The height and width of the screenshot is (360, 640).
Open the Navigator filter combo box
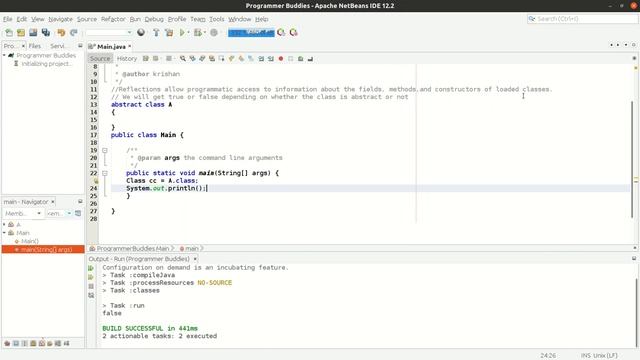[59, 213]
